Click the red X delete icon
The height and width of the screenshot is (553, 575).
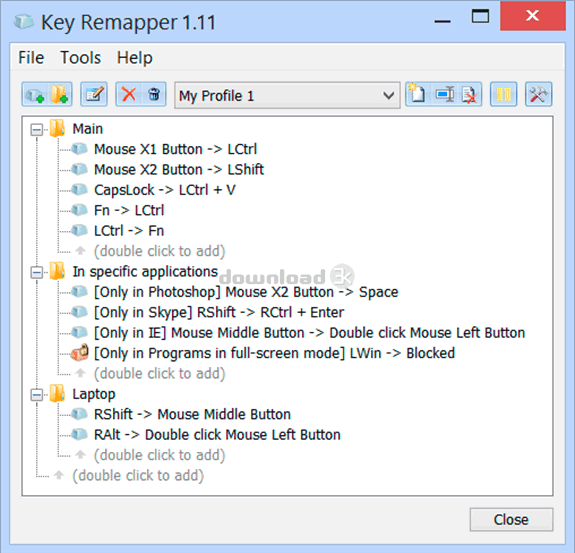point(129,95)
